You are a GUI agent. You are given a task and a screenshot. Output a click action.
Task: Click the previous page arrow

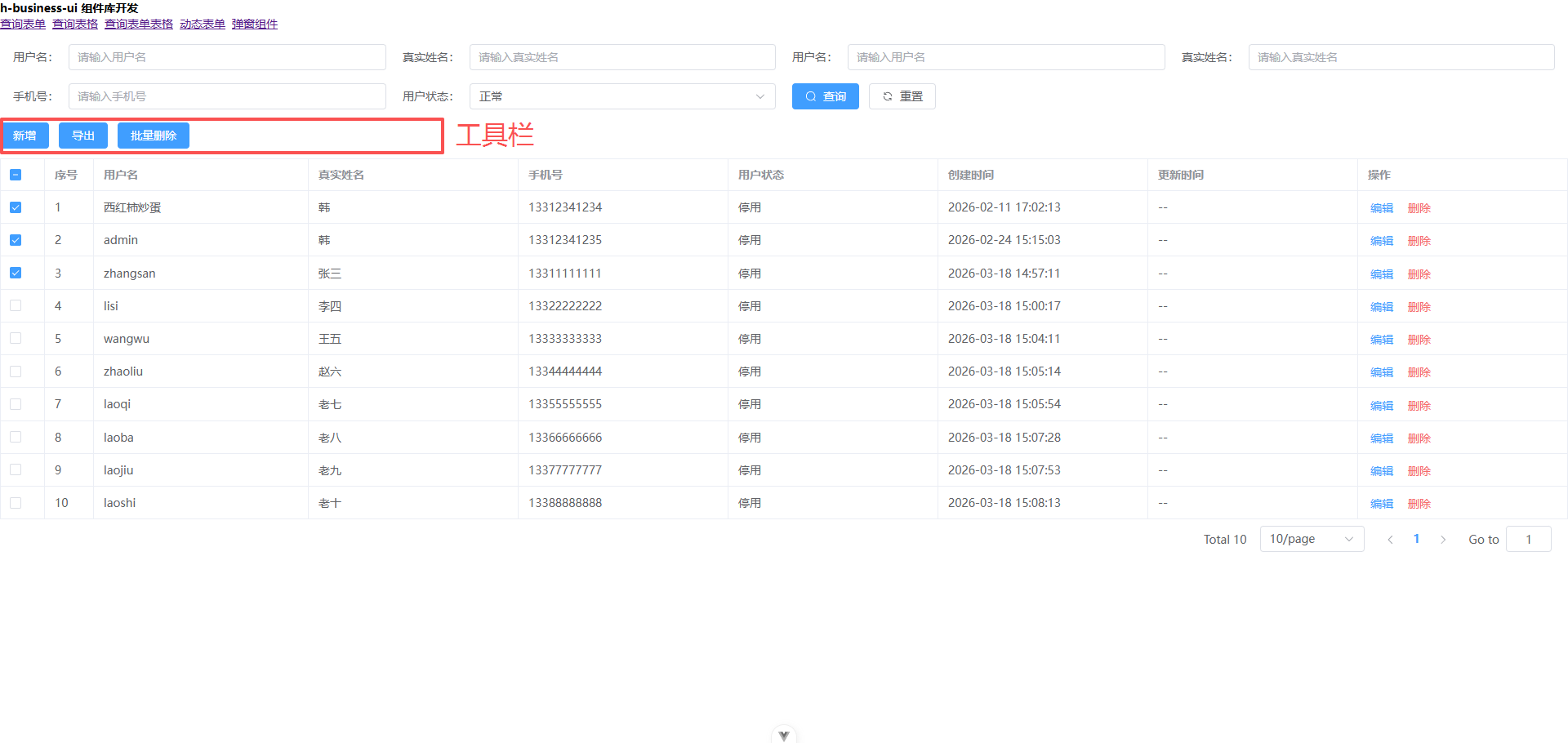point(1390,540)
